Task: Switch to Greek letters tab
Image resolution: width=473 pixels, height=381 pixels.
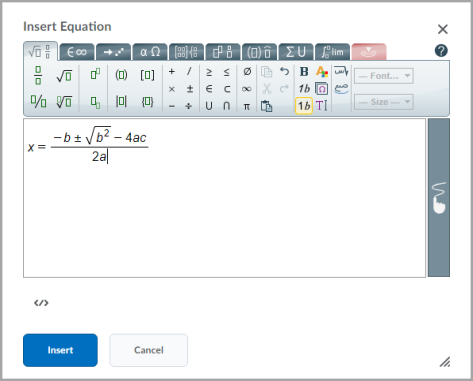Action: (x=150, y=52)
